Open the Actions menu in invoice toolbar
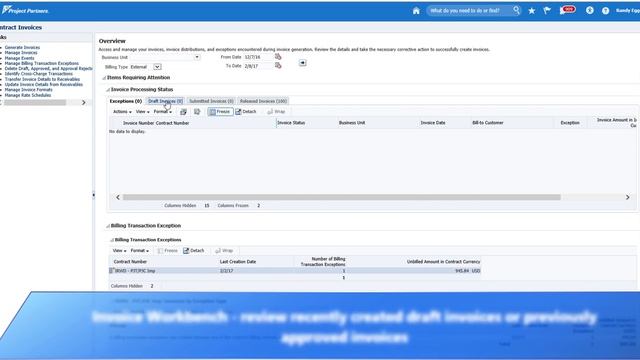Viewport: 640px width, 360px height. (x=122, y=111)
